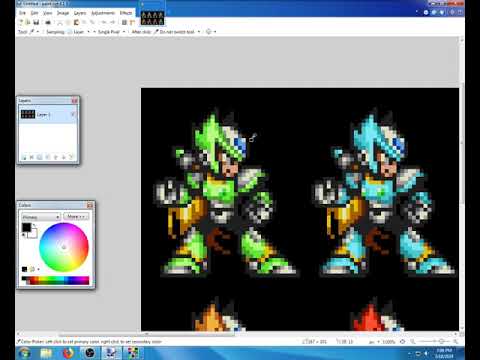Click the New image toolbar icon
Screen dimensions: 480x360
(21, 22)
